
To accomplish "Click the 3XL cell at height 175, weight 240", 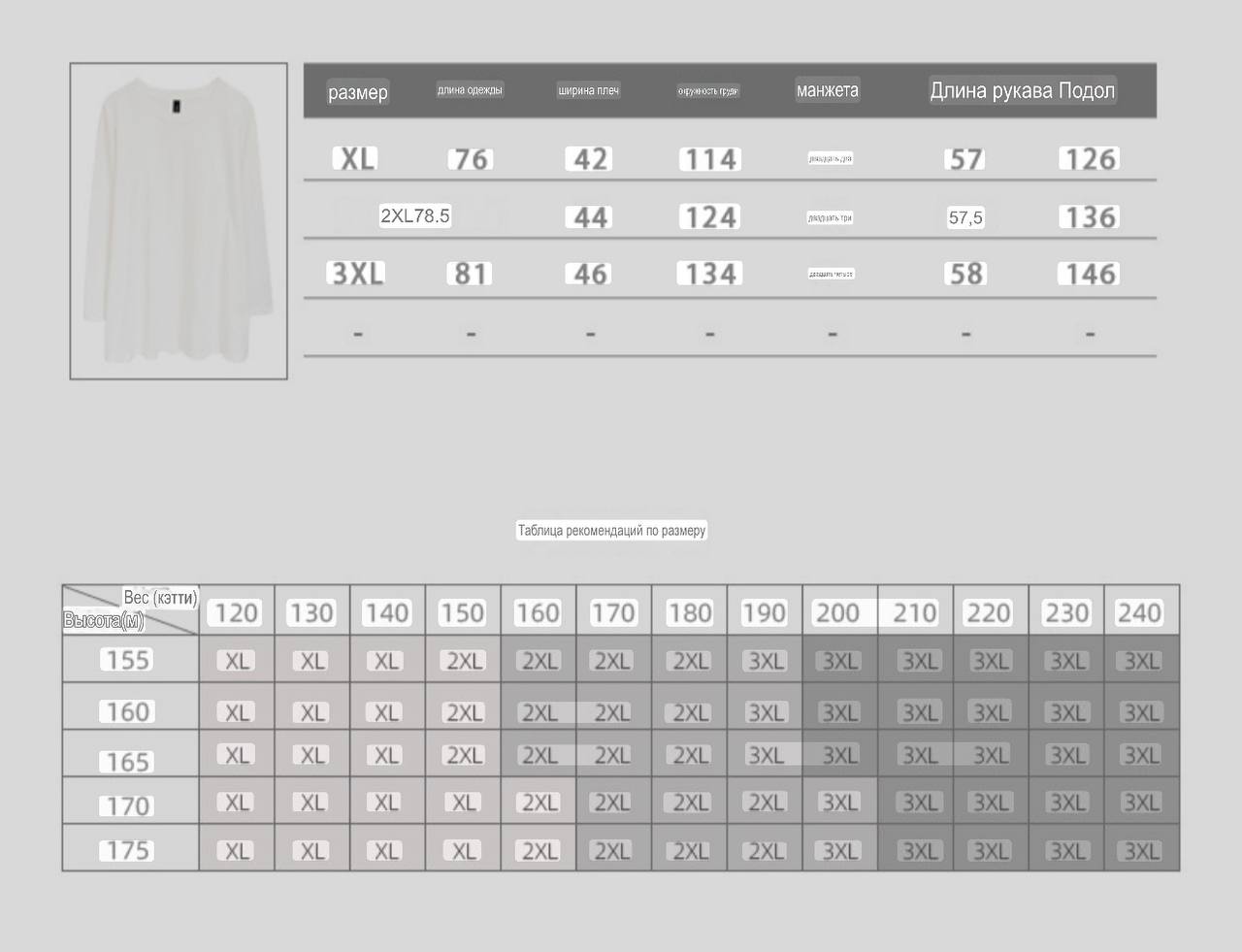I will (x=1142, y=851).
